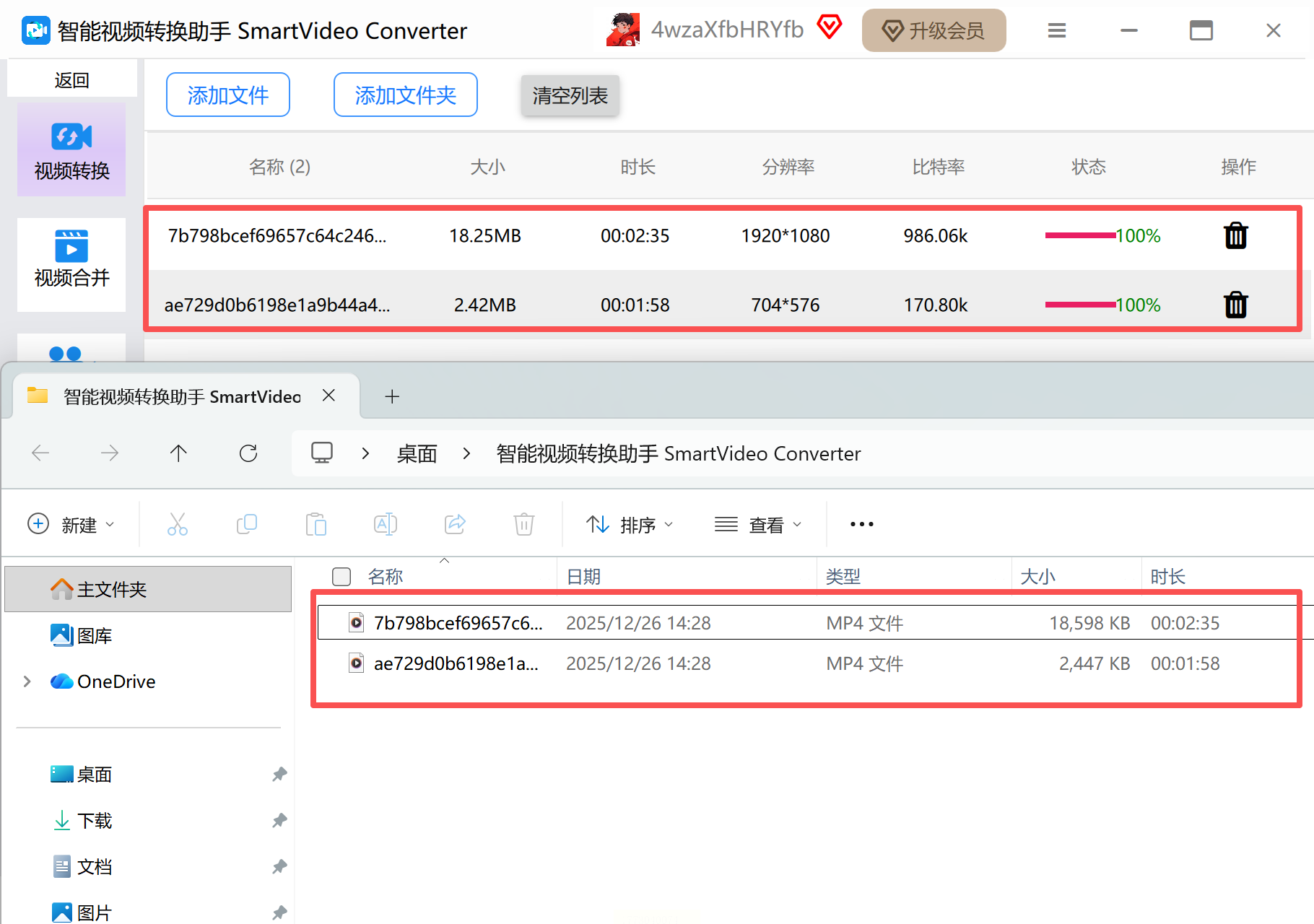This screenshot has width=1314, height=924.
Task: Sort Explorer files by 名称 column
Action: [386, 577]
